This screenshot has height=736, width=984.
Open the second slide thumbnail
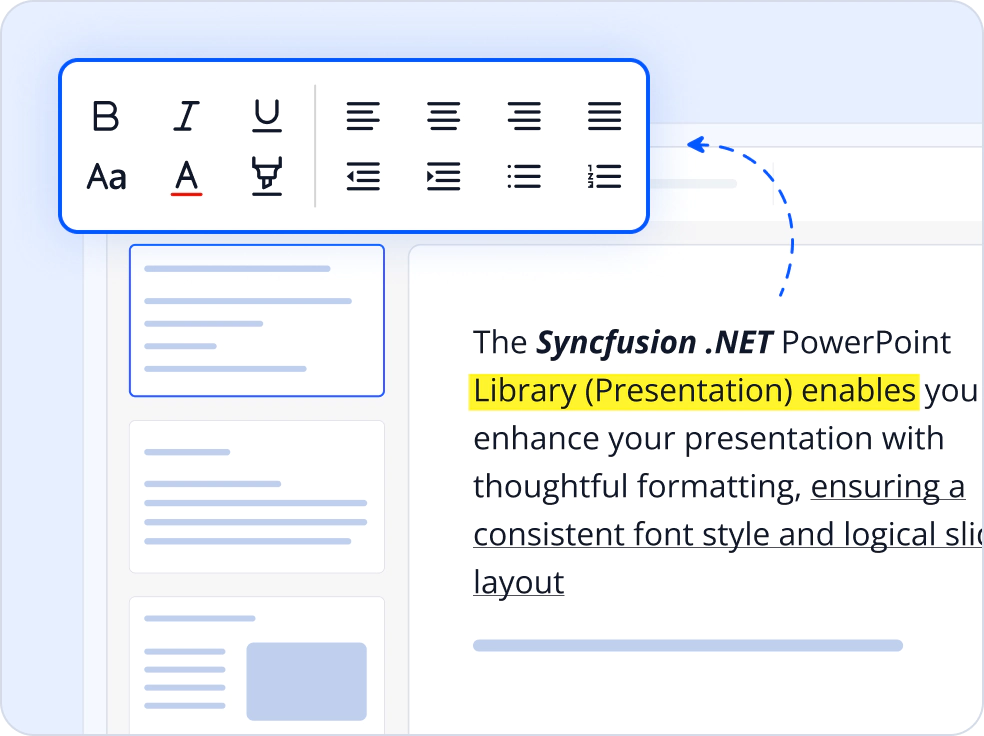pos(257,497)
